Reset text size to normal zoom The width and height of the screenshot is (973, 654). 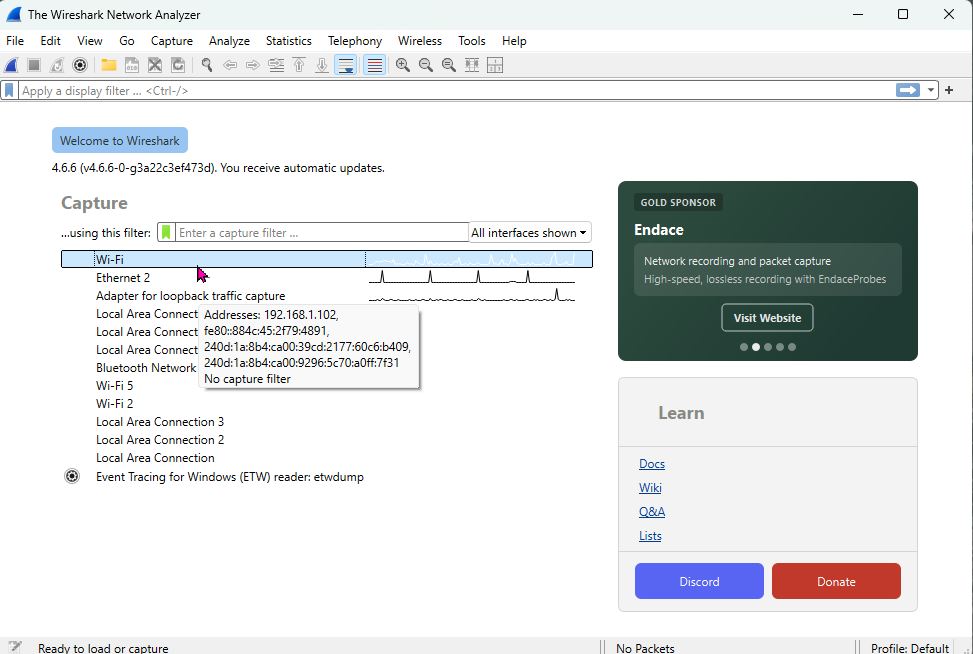click(449, 65)
